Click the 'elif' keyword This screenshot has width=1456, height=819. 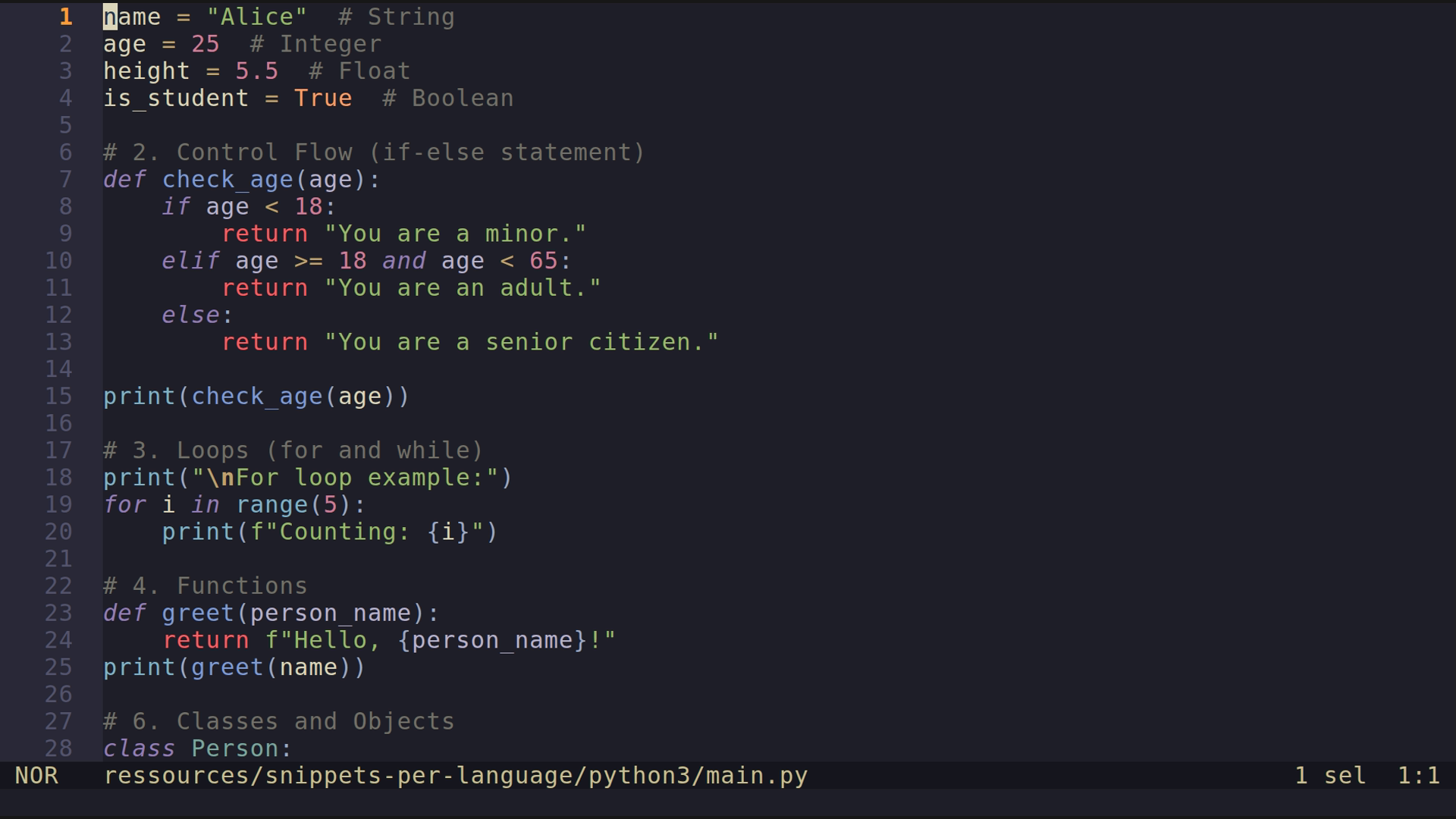coord(191,261)
